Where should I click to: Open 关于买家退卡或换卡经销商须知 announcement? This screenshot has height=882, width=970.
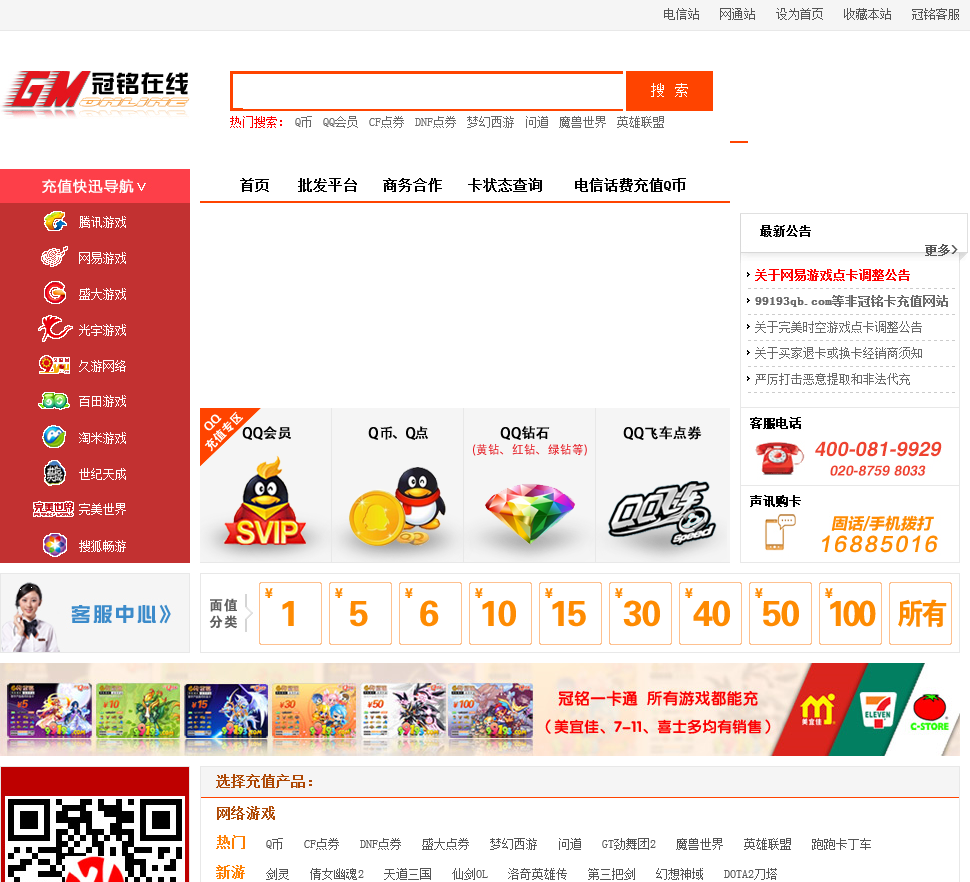click(x=838, y=353)
